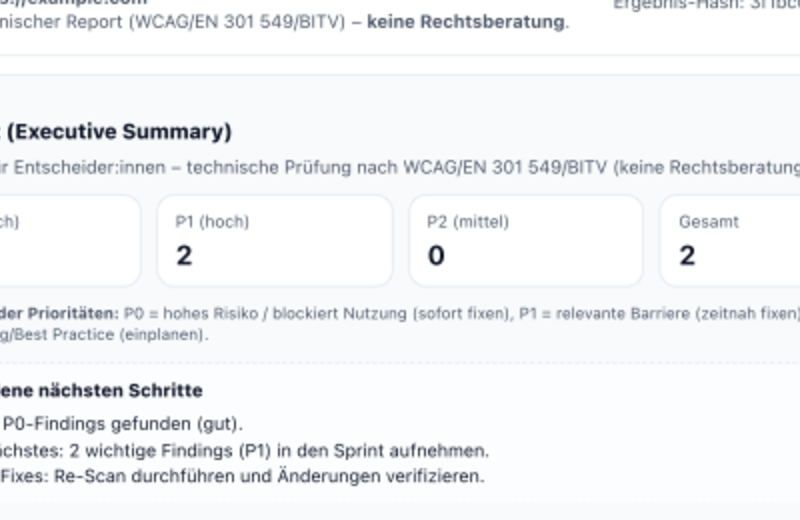Click the Gesamt label
Viewport: 800px width, 520px height.
click(x=709, y=222)
